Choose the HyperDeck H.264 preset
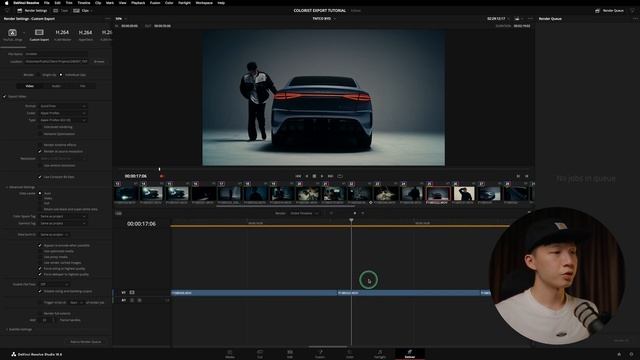The width and height of the screenshot is (640, 360). coord(85,34)
